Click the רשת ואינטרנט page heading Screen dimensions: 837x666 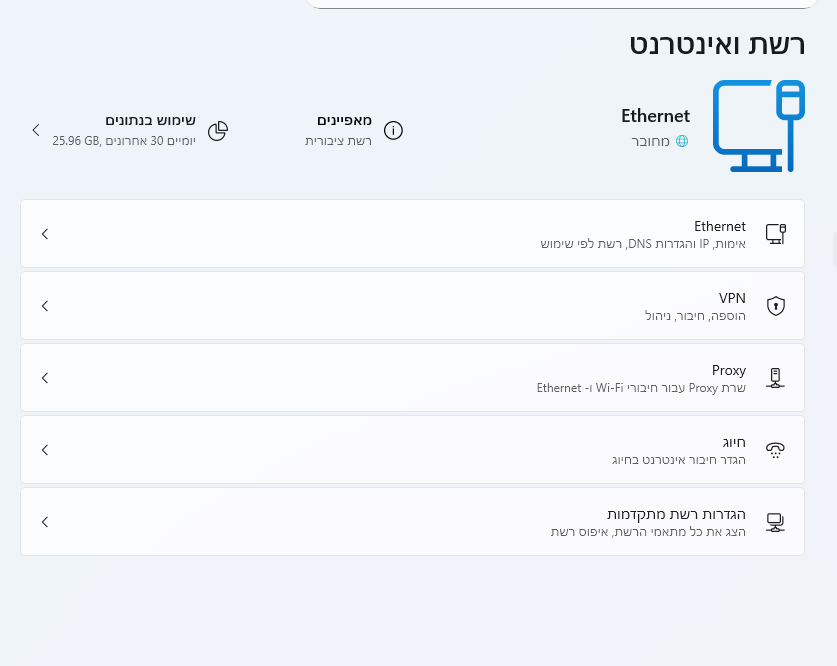[717, 44]
